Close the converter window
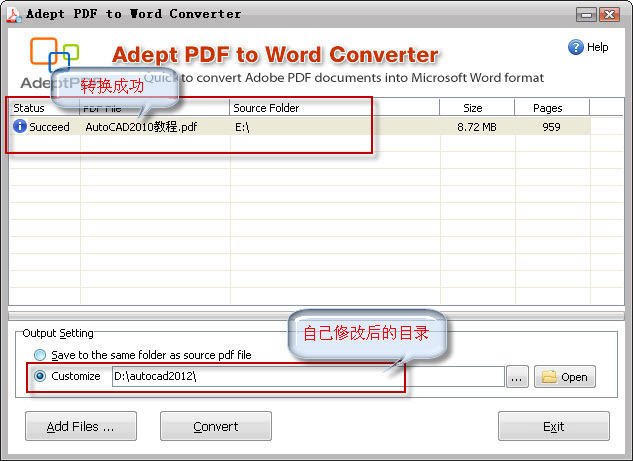The image size is (633, 461). 609,15
